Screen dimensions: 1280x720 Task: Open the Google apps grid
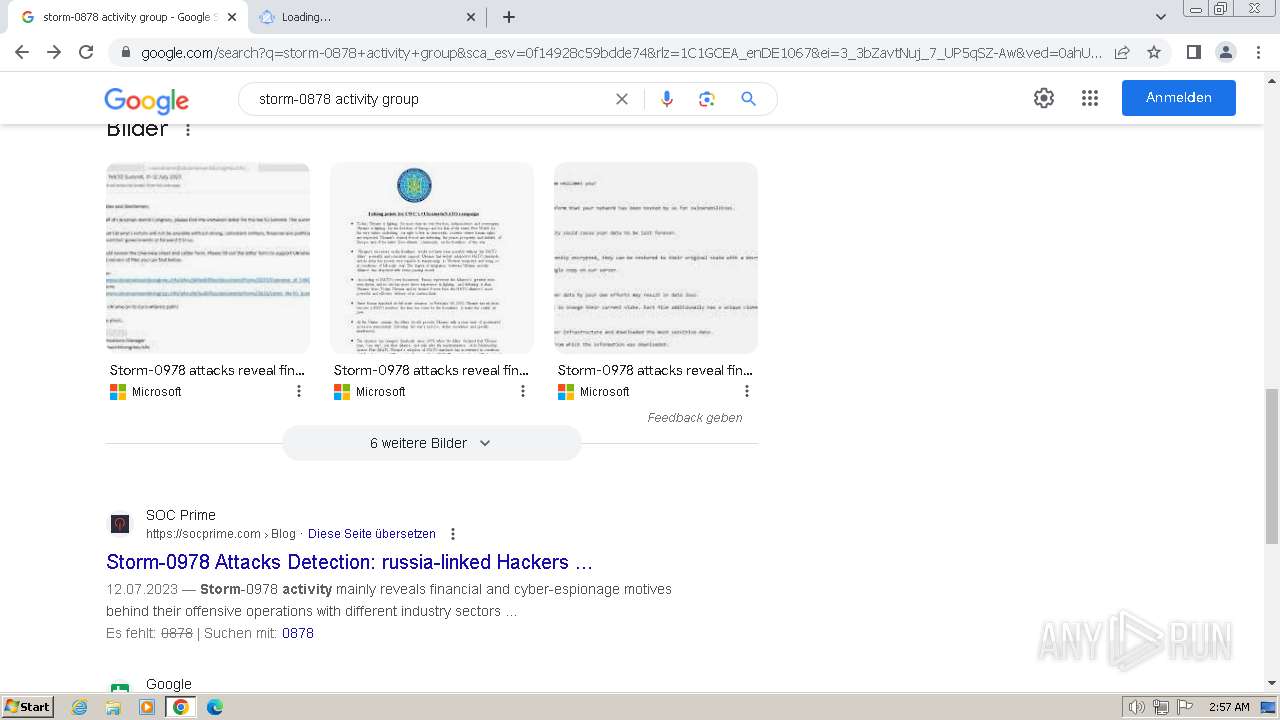coord(1090,98)
